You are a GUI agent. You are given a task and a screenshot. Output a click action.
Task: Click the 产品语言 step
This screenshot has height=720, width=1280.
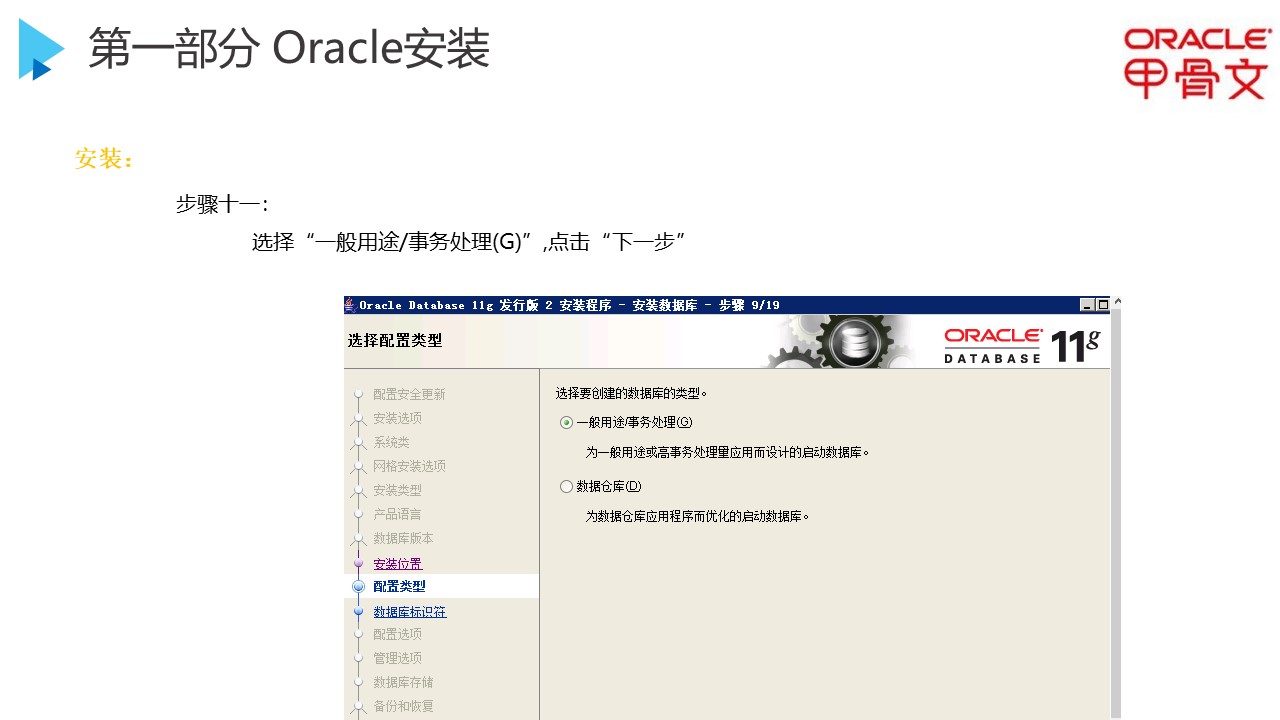tap(397, 514)
